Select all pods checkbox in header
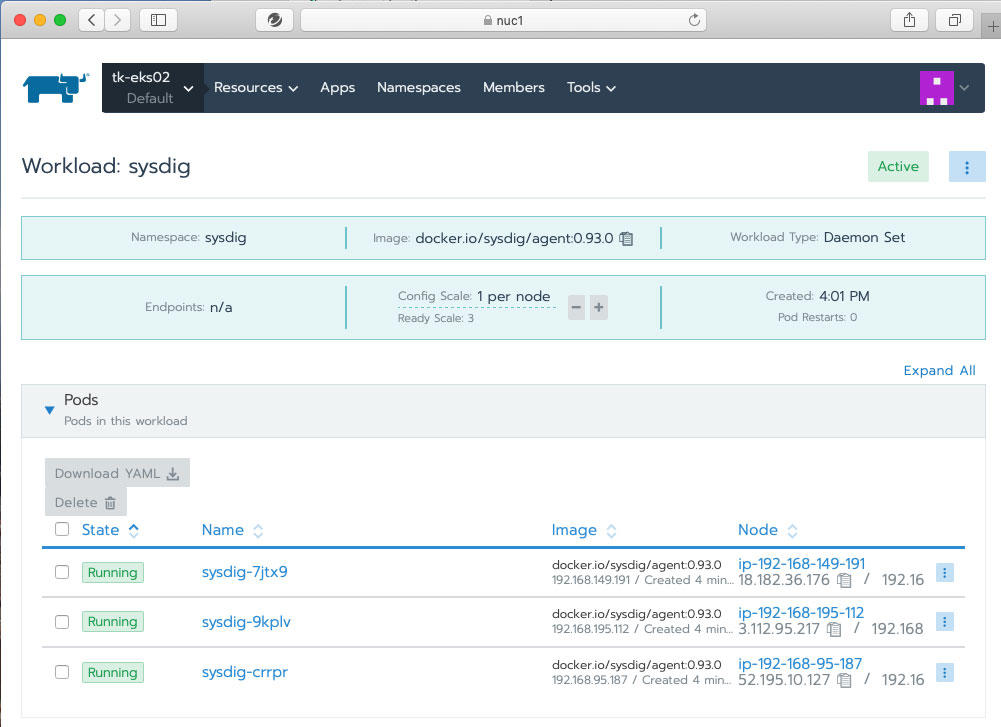This screenshot has height=727, width=1001. point(62,529)
